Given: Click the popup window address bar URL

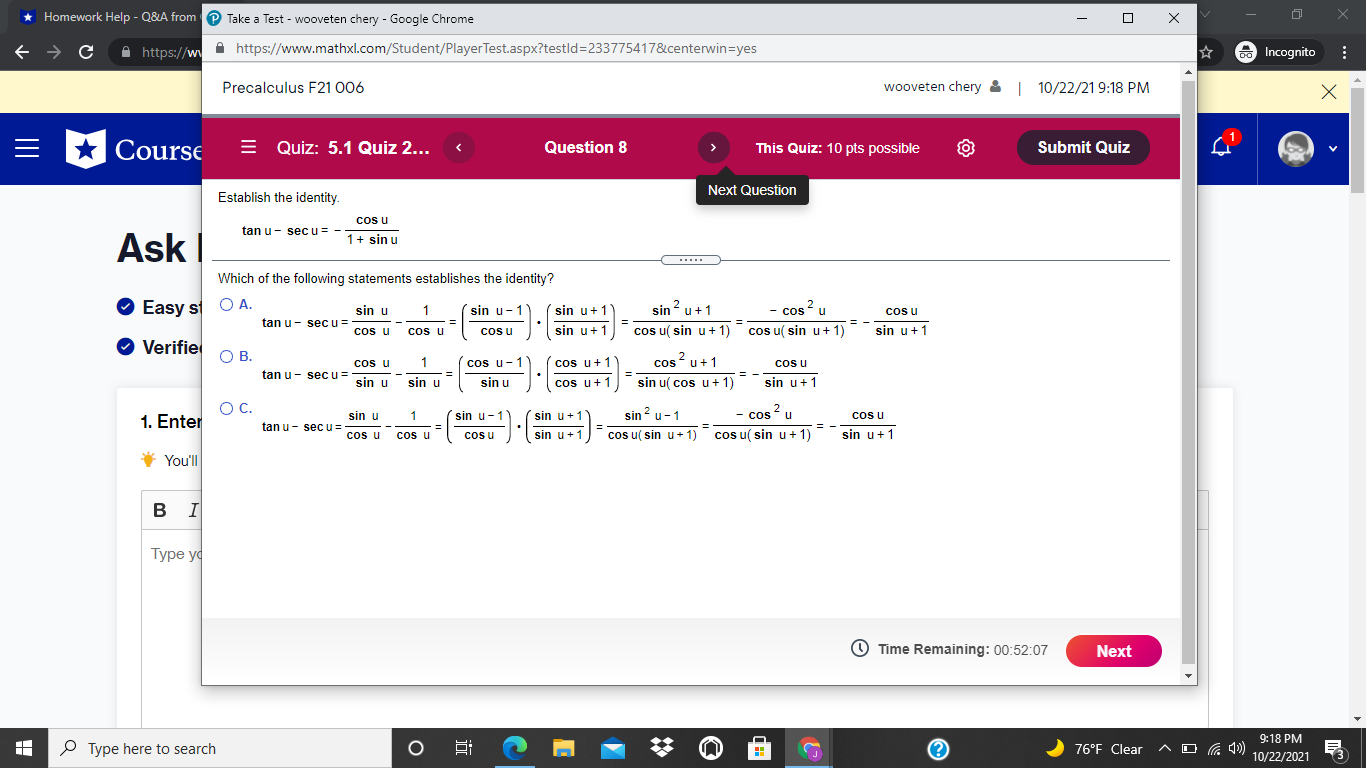Looking at the screenshot, I should coord(496,49).
